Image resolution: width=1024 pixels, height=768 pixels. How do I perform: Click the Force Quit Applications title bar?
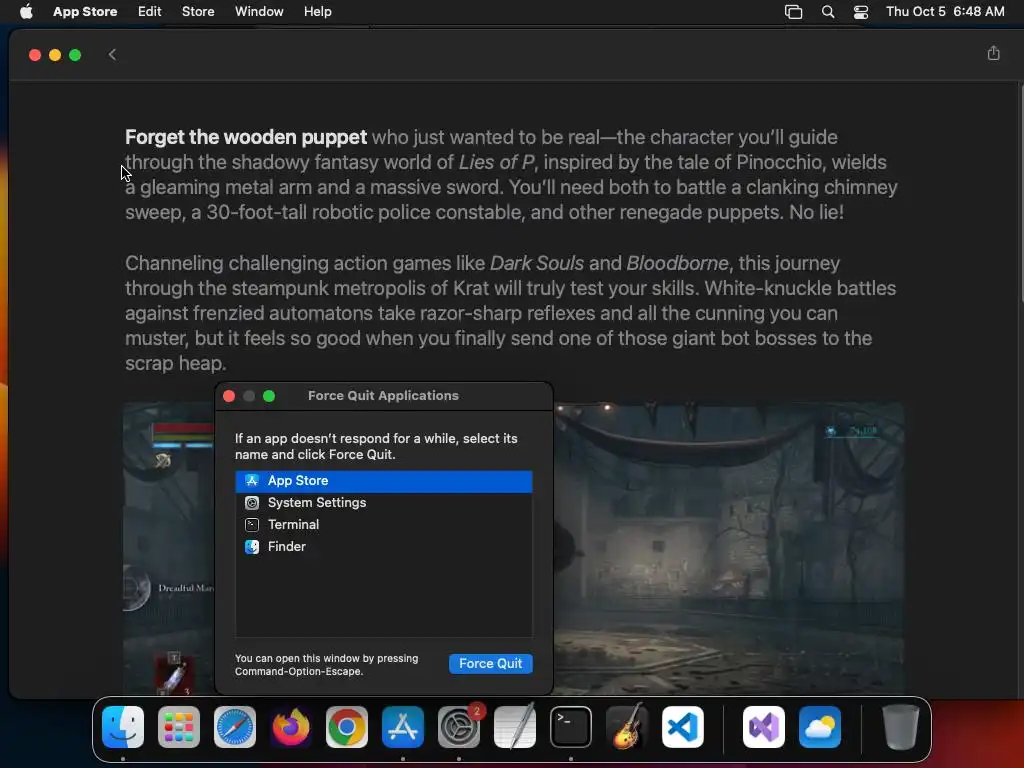383,396
